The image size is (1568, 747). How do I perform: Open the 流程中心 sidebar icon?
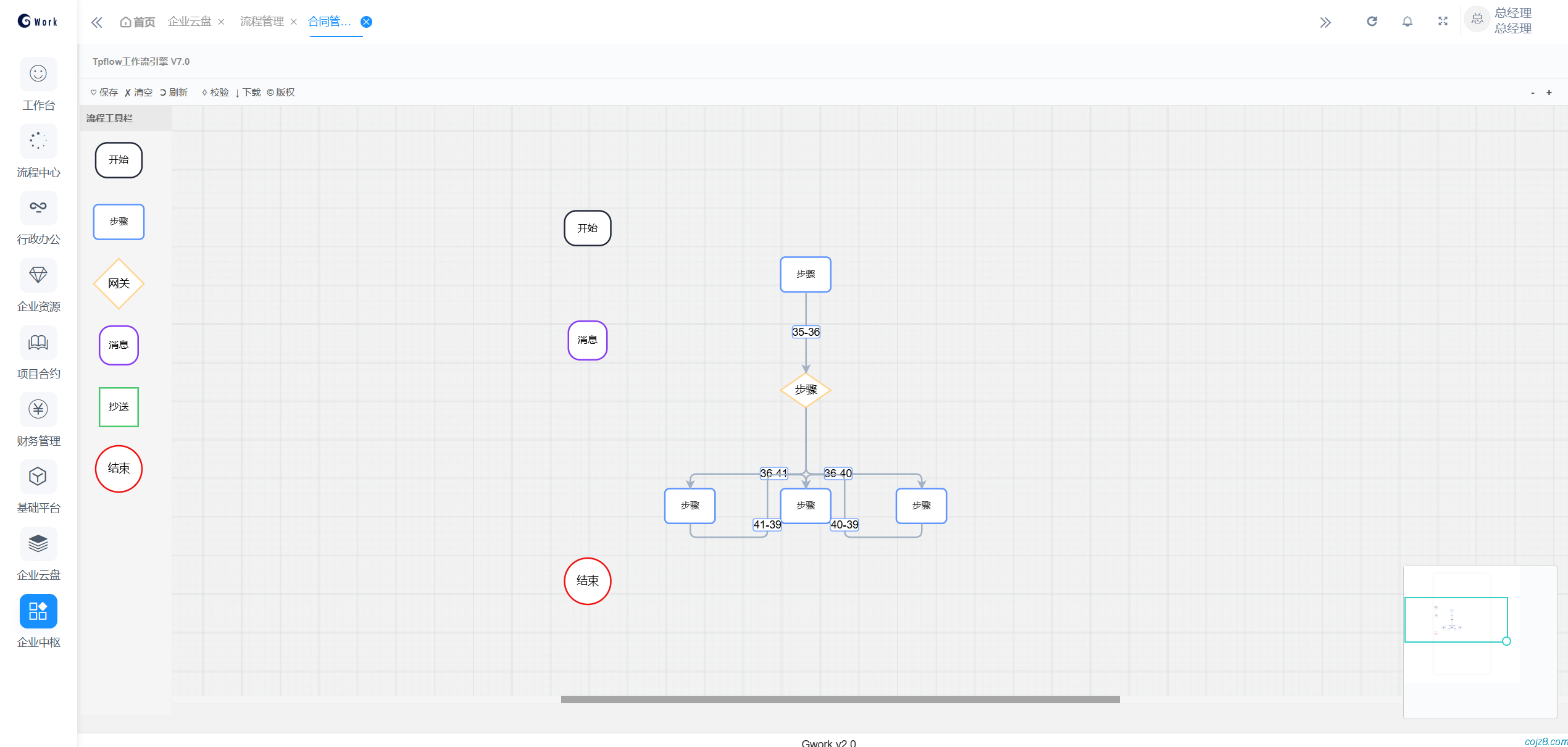click(38, 141)
